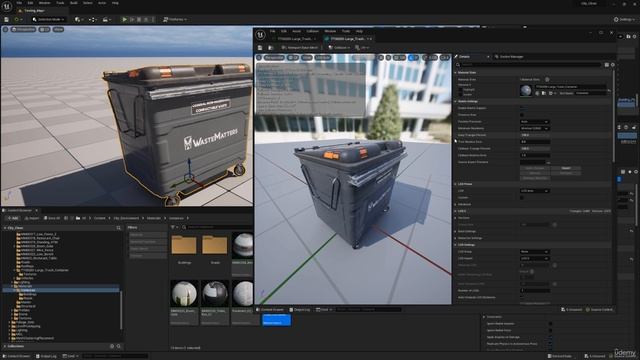The image size is (640, 360).
Task: Click the material sphere thumbnail in Material Slots
Action: pos(526,90)
